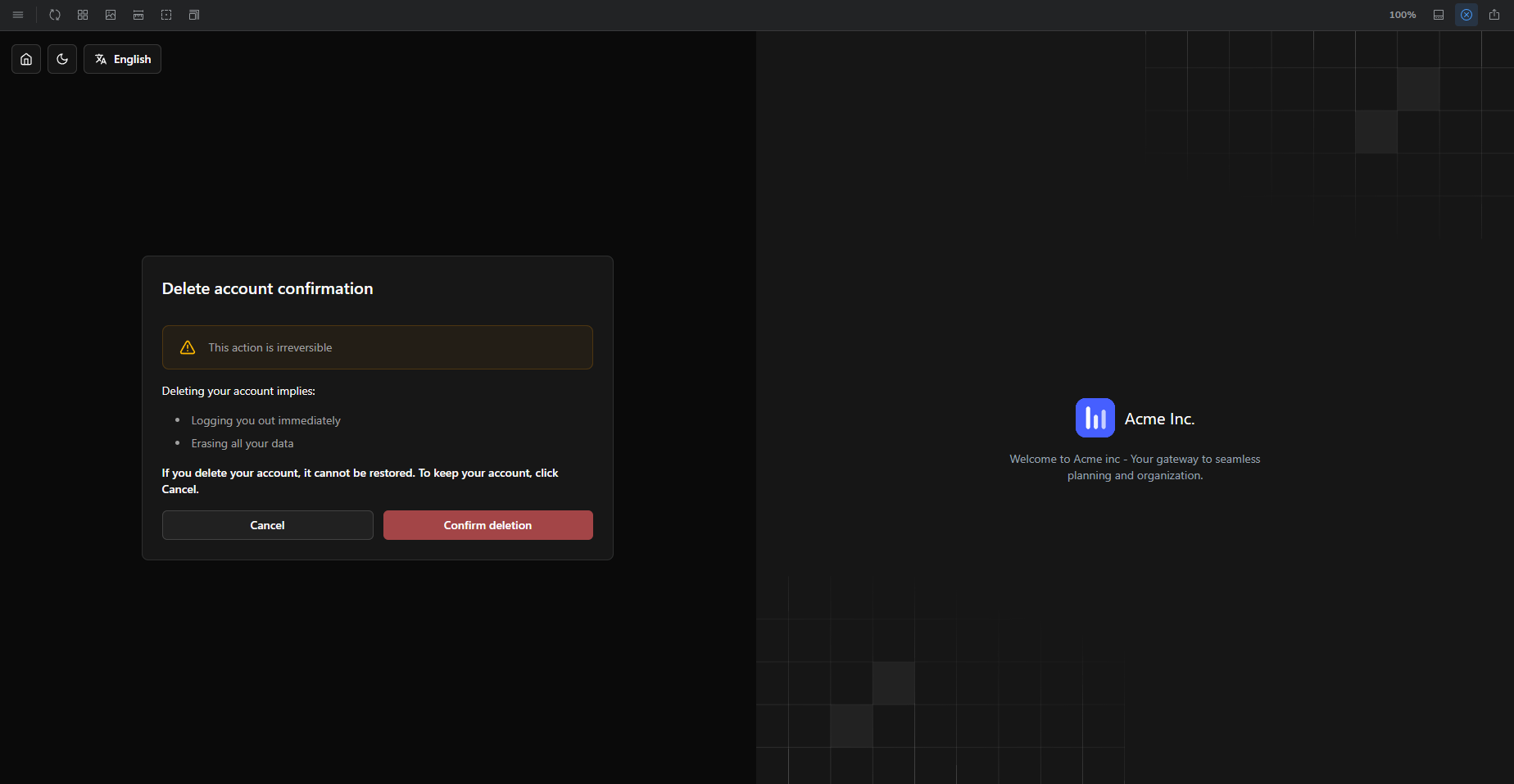Toggle the bottom panel layout icon
This screenshot has height=784, width=1514.
pos(1439,15)
